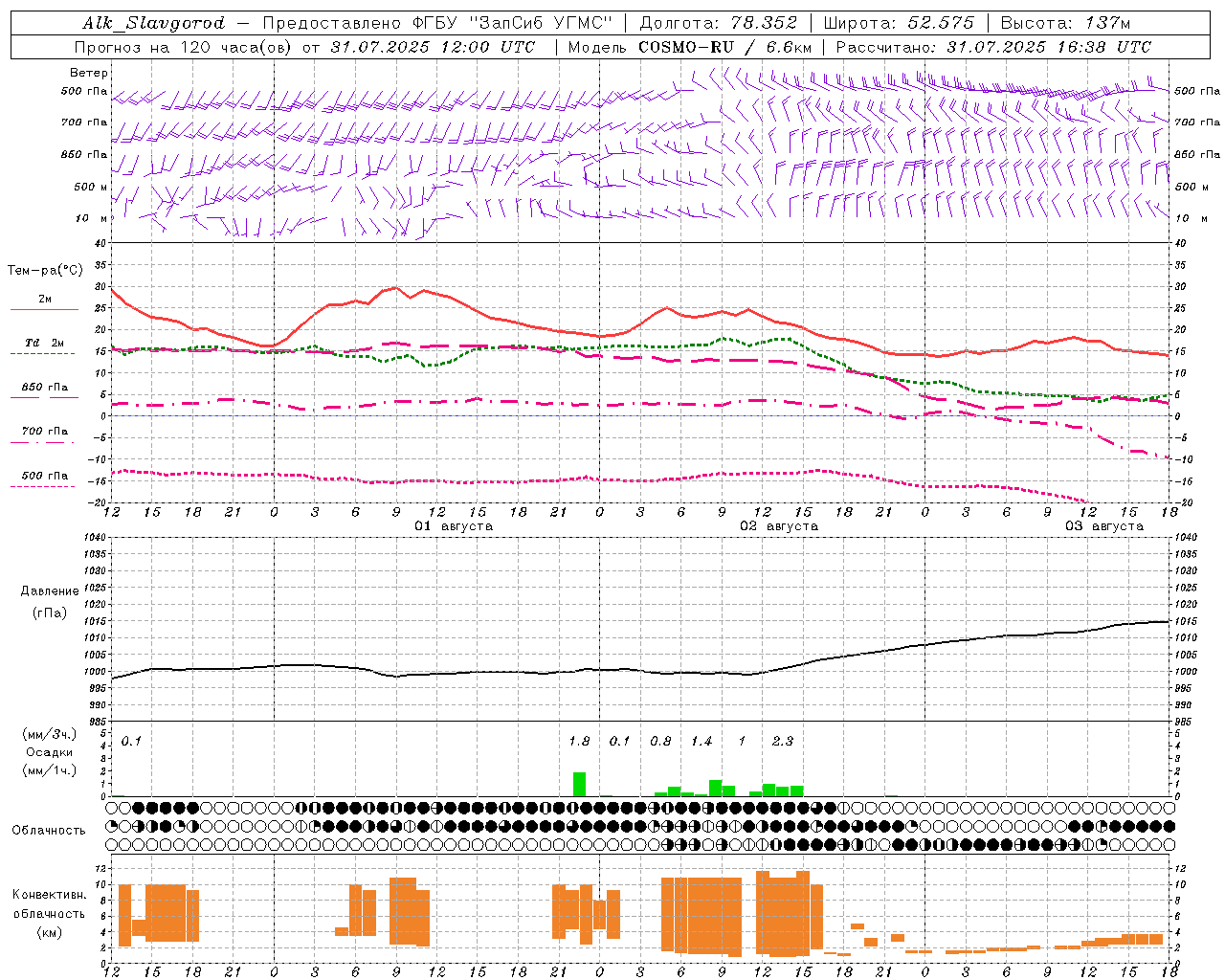Click the Давление panel label
This screenshot has width=1225, height=980.
(50, 591)
